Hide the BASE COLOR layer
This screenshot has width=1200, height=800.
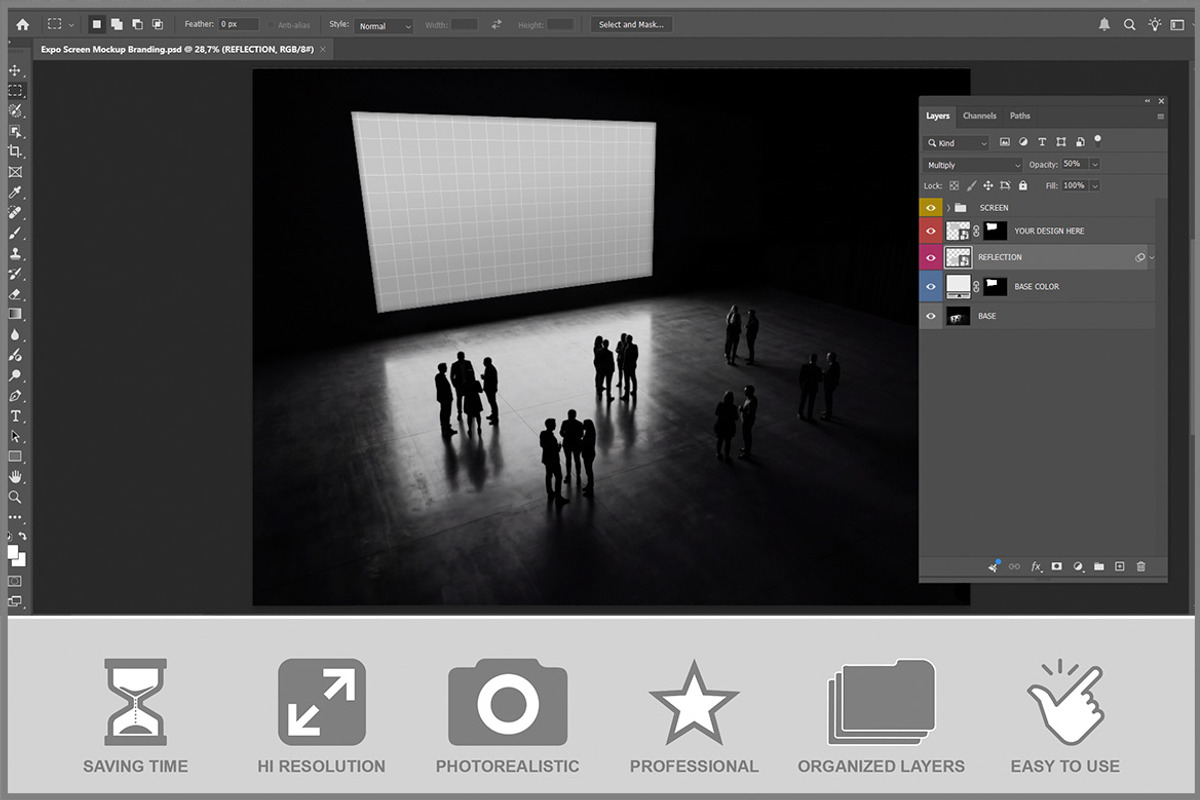931,286
